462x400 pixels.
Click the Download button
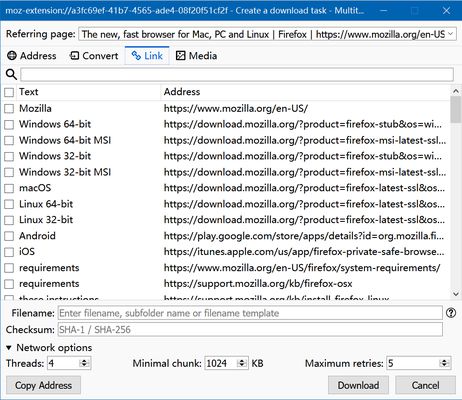pos(358,385)
